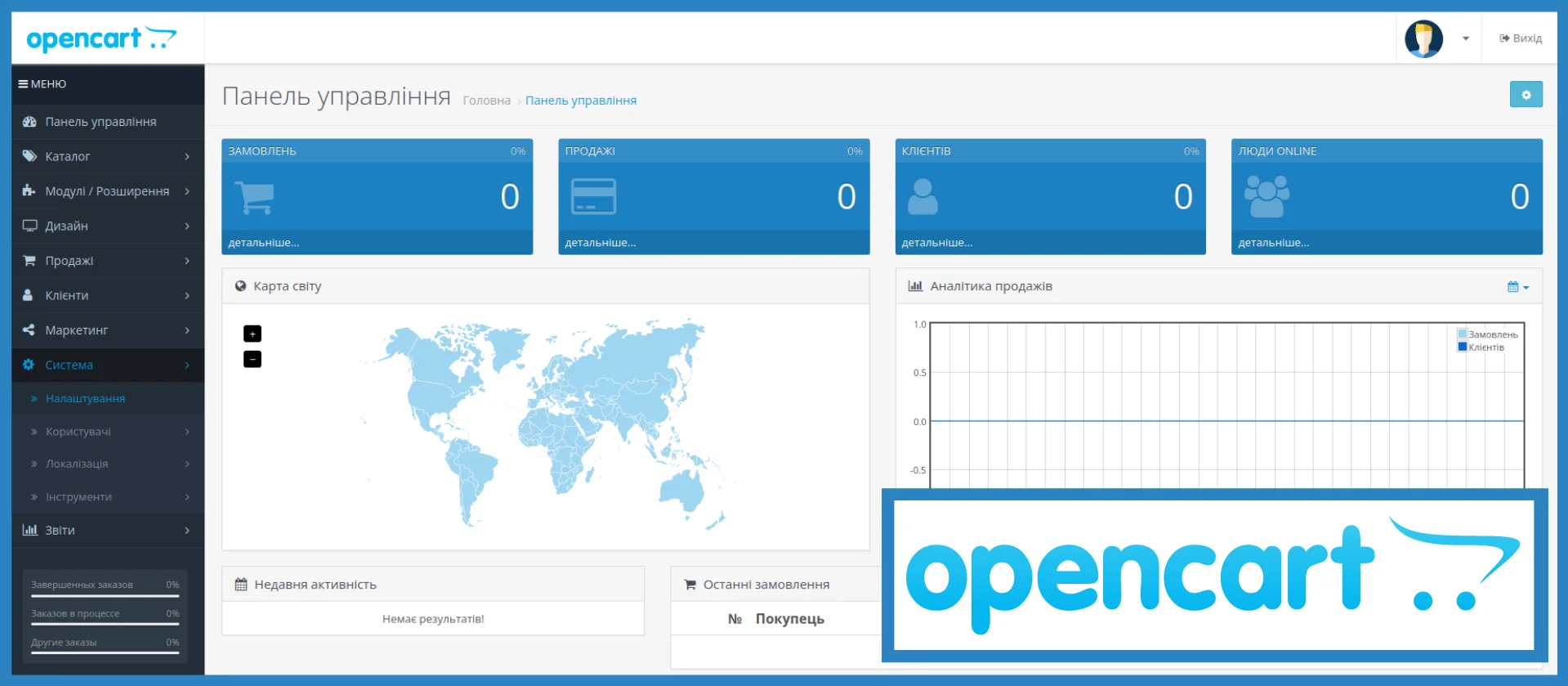Click the 'Немає результатів!' message
The width and height of the screenshot is (1568, 686).
433,619
